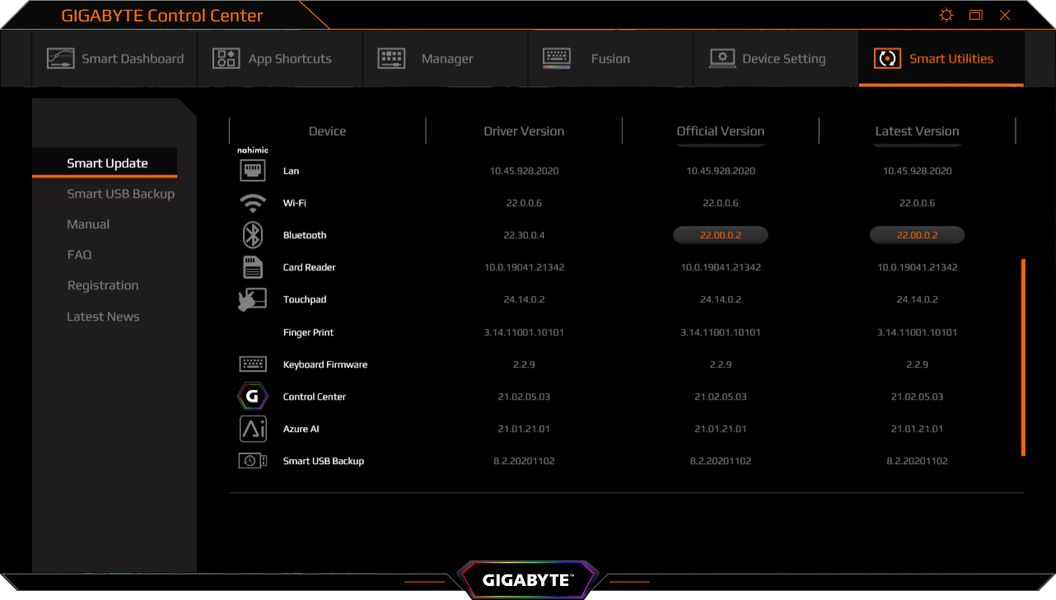Click the Azure AI device label
The width and height of the screenshot is (1056, 600).
tap(301, 429)
